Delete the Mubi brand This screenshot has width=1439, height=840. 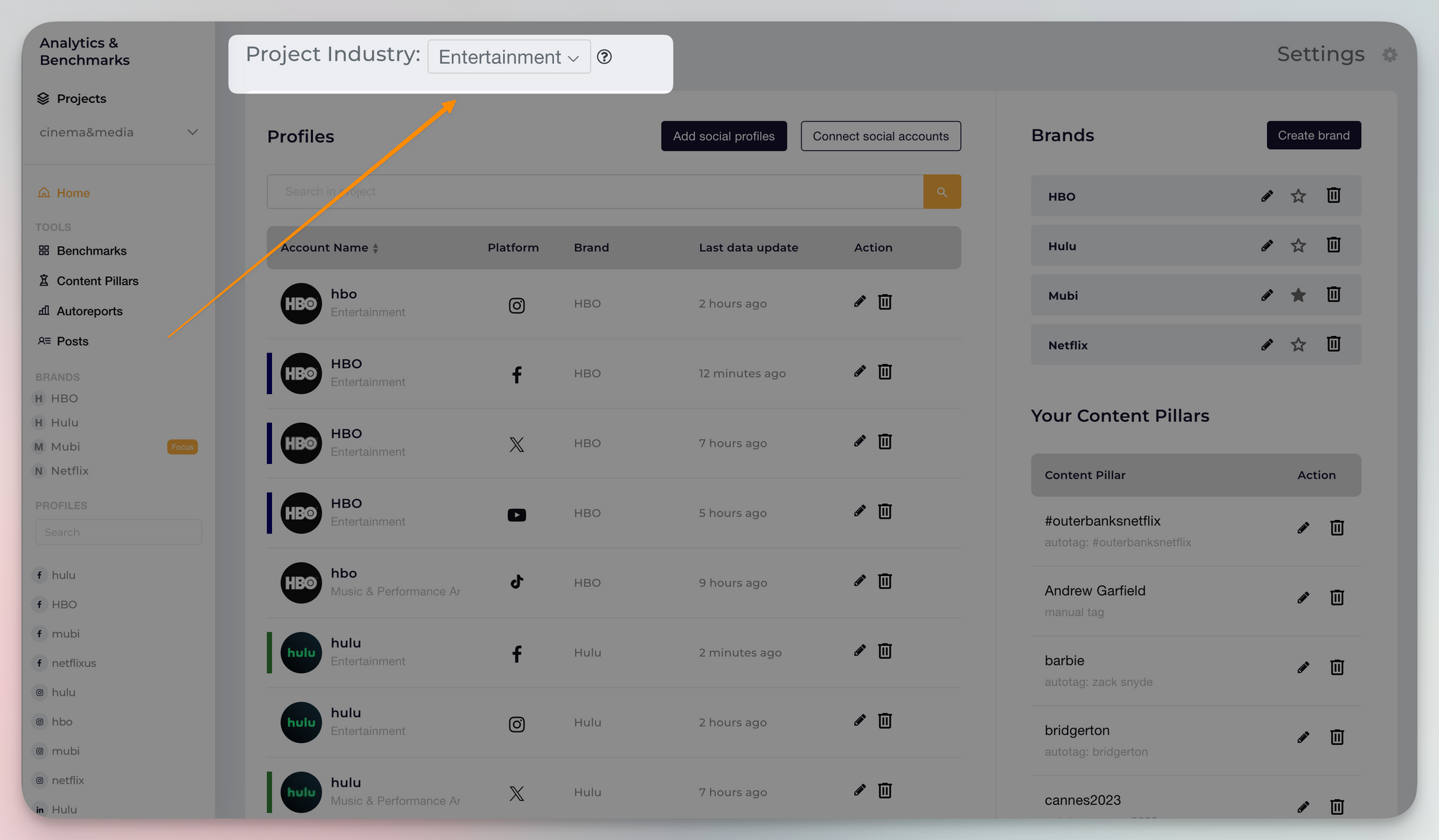click(1333, 295)
